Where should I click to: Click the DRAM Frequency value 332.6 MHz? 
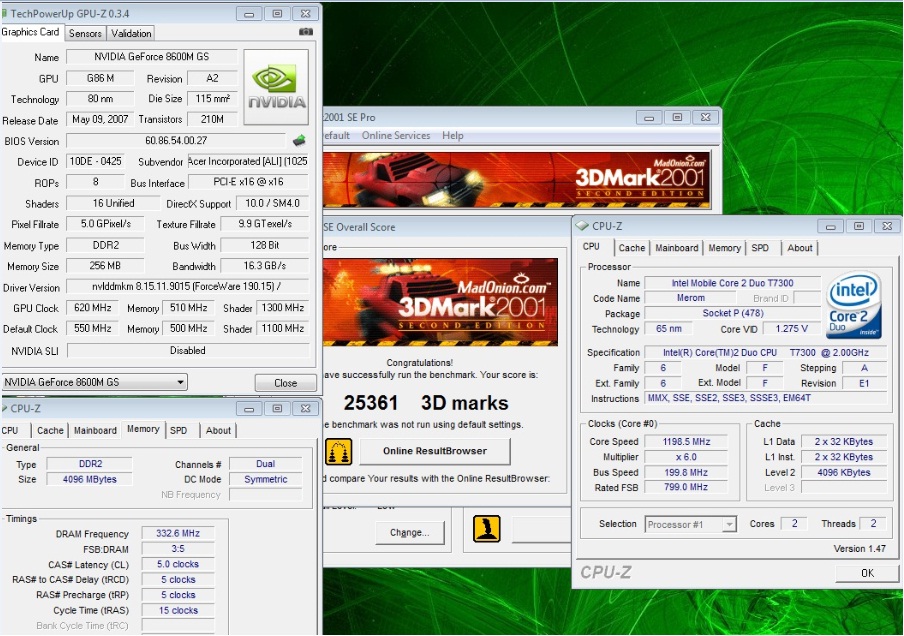pyautogui.click(x=178, y=533)
